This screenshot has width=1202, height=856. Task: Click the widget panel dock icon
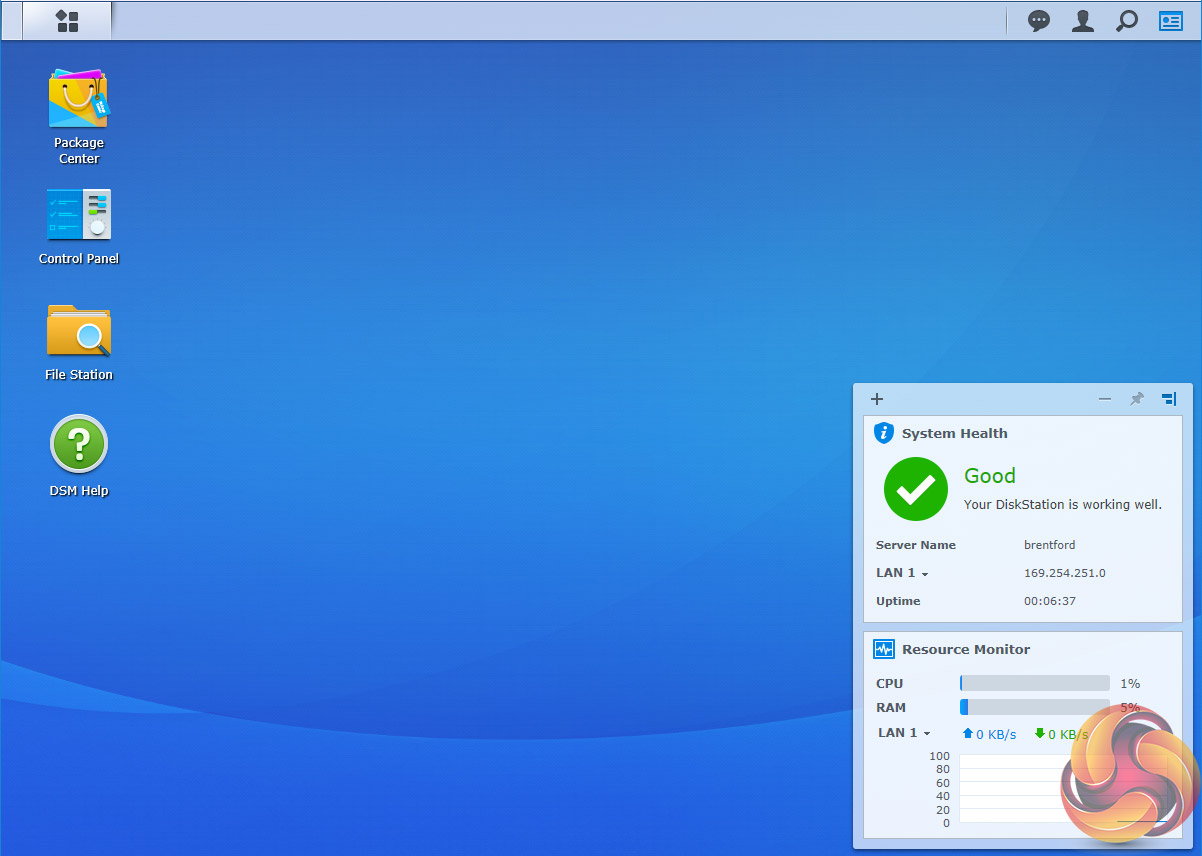[1169, 399]
